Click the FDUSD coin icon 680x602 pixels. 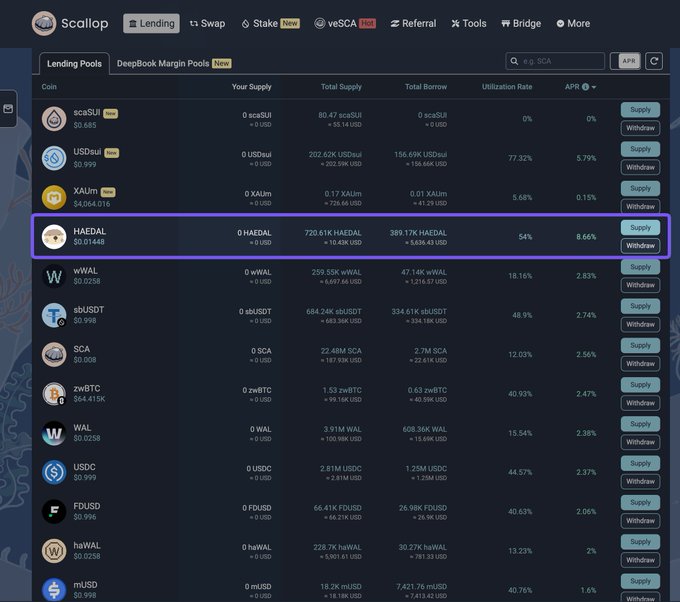[x=54, y=512]
